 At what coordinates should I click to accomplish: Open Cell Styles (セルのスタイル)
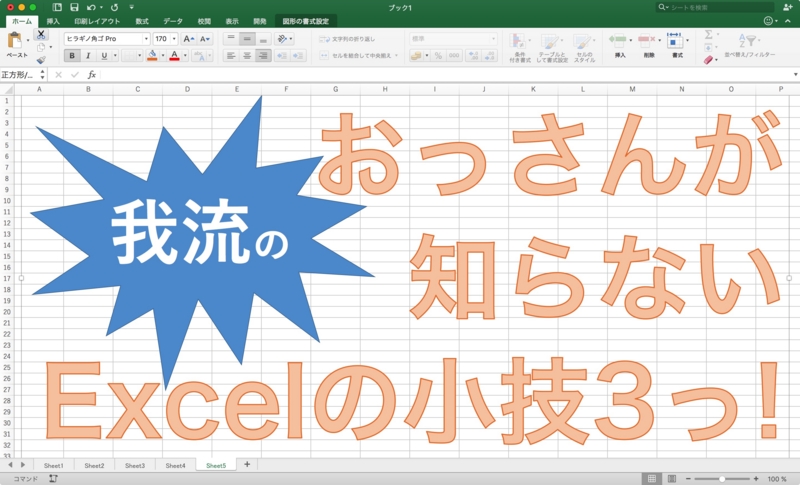point(584,47)
